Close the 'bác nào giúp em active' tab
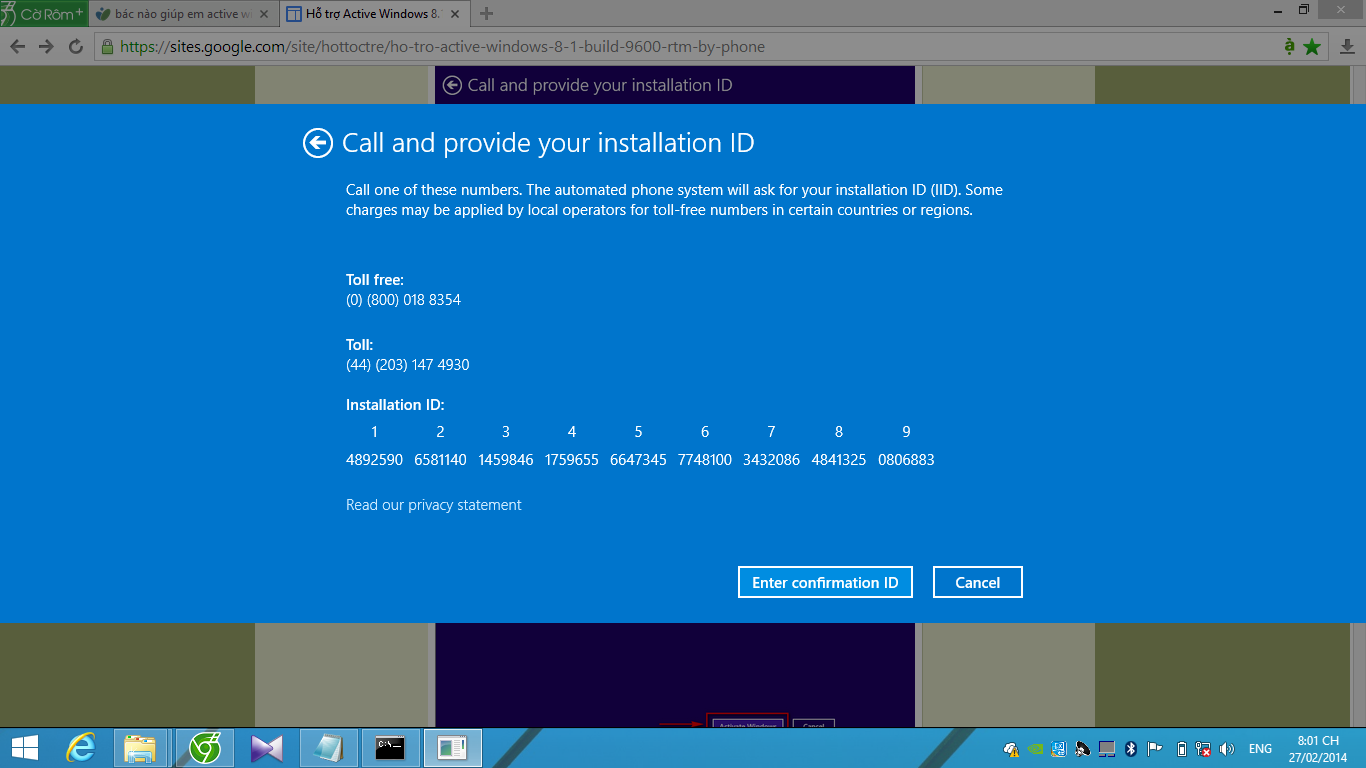 click(x=264, y=14)
